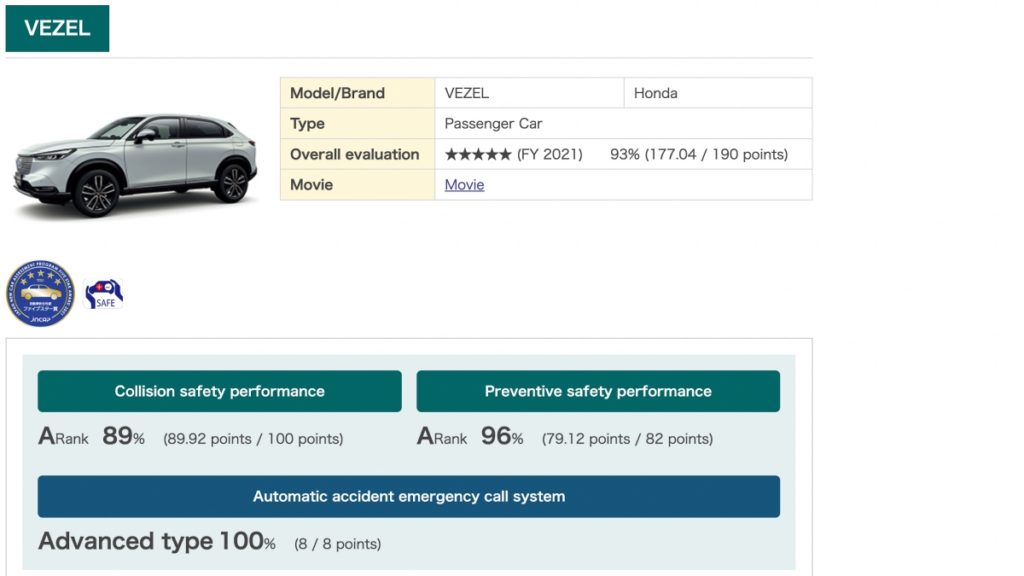
Task: Select the Collision safety performance header
Action: (x=219, y=391)
